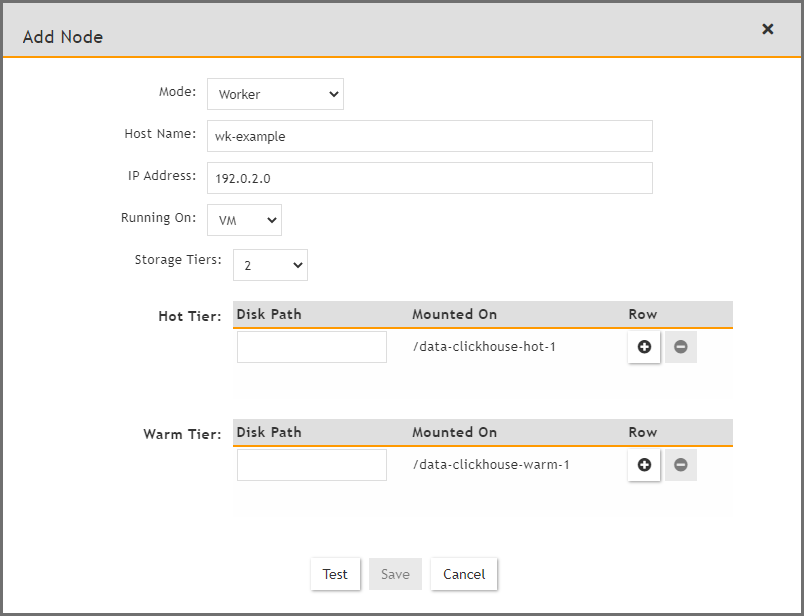Open the Storage Tiers dropdown
This screenshot has width=804, height=616.
point(270,264)
